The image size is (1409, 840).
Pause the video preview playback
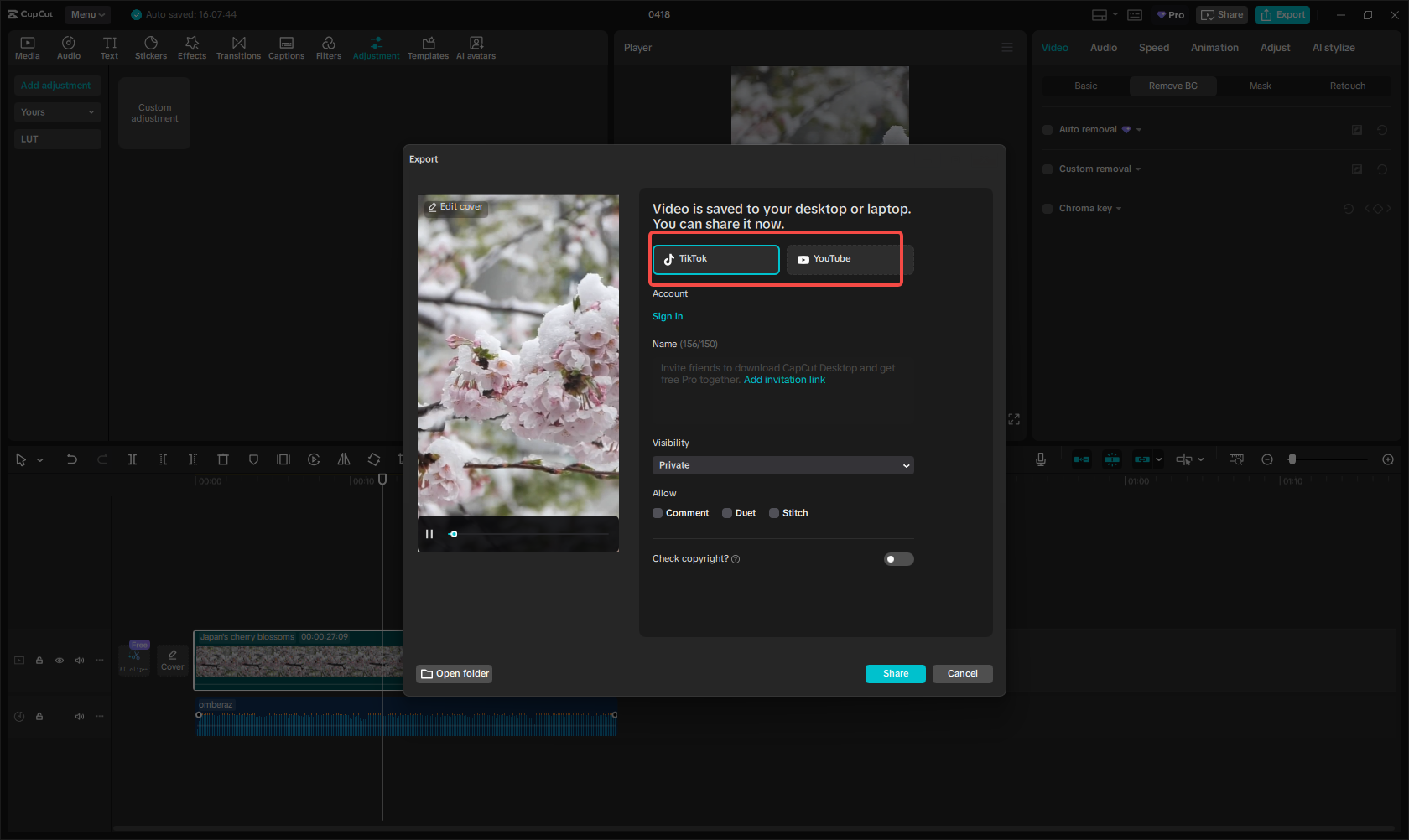pyautogui.click(x=429, y=533)
